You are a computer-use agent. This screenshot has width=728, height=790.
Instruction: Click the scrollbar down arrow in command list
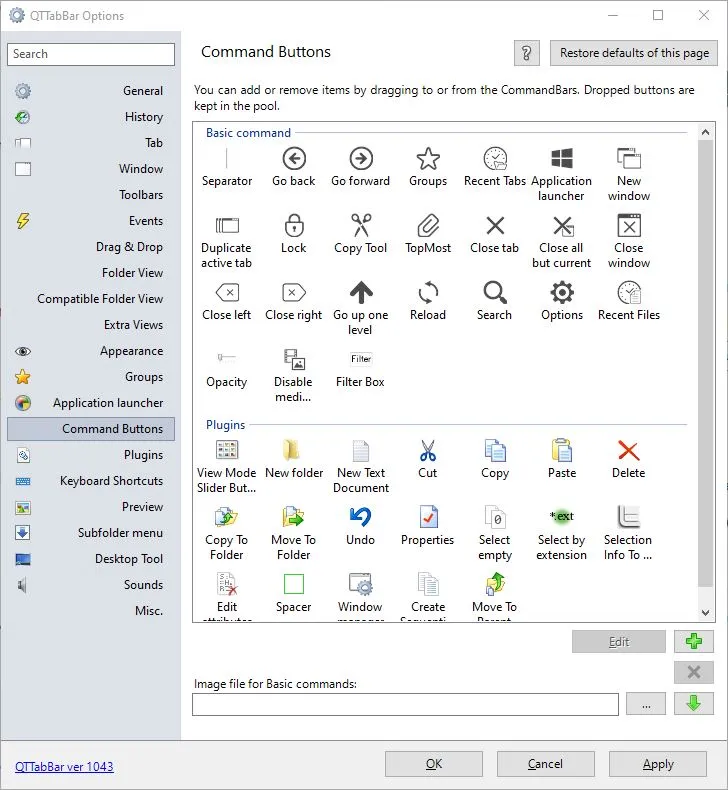705,612
